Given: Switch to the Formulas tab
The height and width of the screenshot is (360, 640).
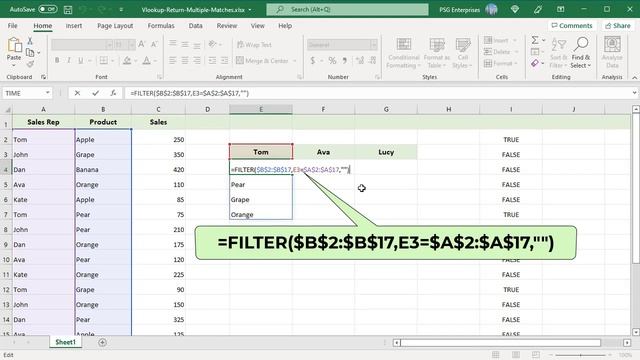Looking at the screenshot, I should 161,26.
